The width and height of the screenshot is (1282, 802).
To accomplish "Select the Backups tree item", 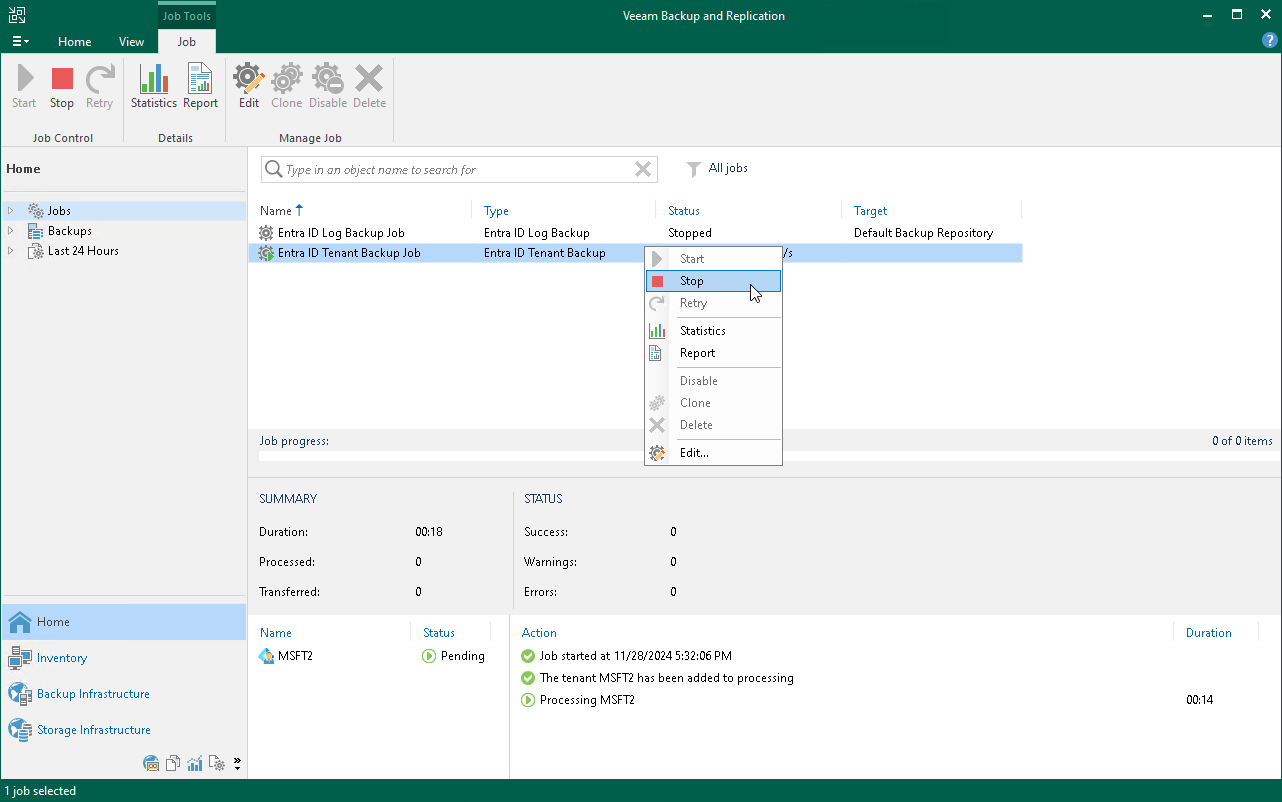I will point(70,231).
